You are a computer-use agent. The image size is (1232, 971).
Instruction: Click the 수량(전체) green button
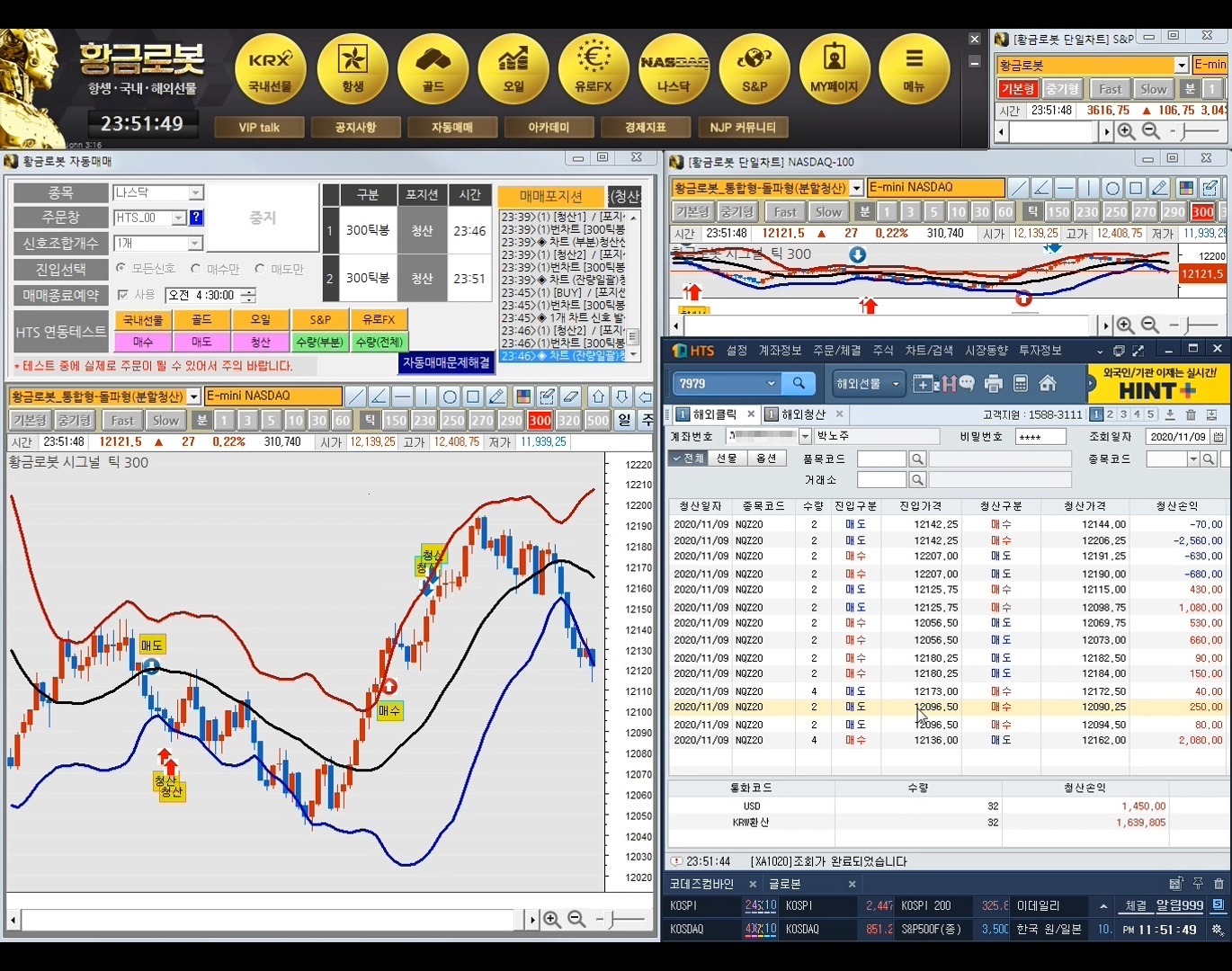(x=379, y=343)
